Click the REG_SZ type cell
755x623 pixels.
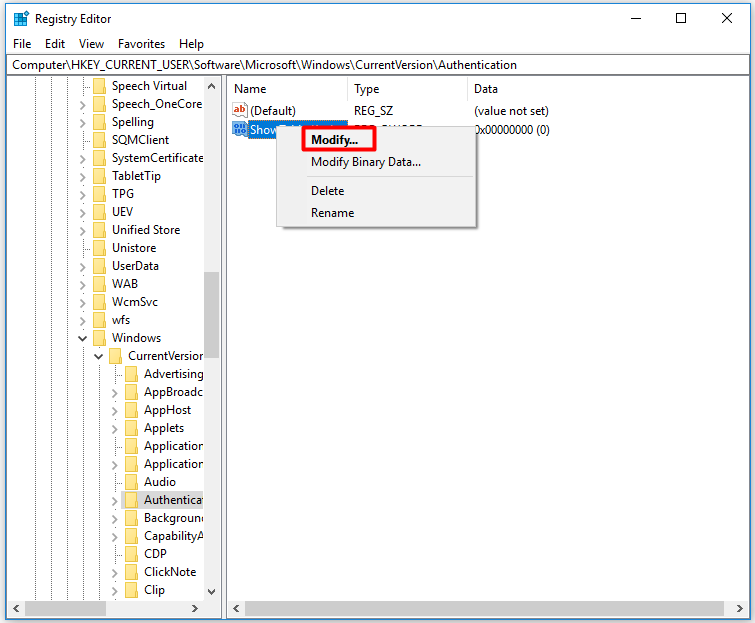click(x=374, y=111)
